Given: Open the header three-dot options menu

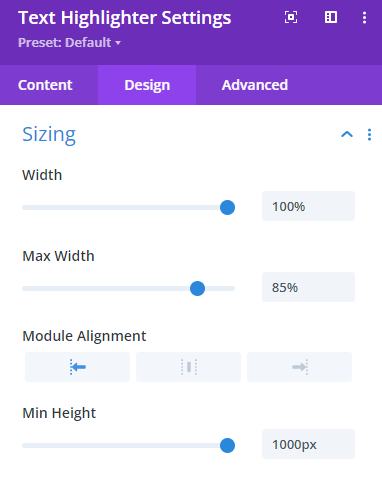Looking at the screenshot, I should coord(364,18).
